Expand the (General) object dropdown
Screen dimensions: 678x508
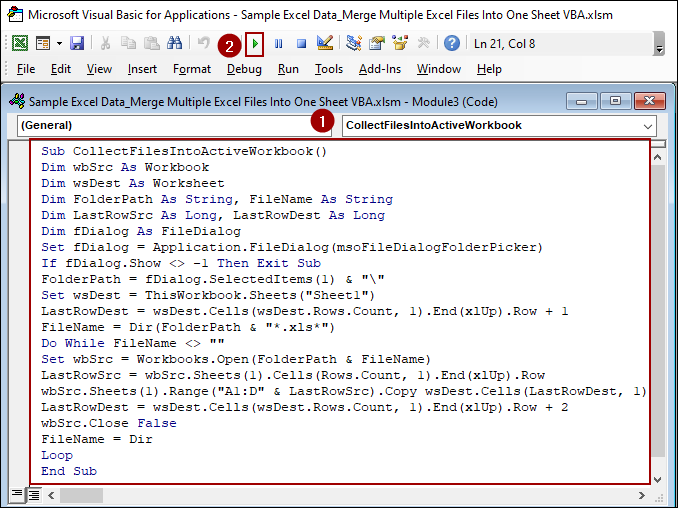pyautogui.click(x=322, y=126)
